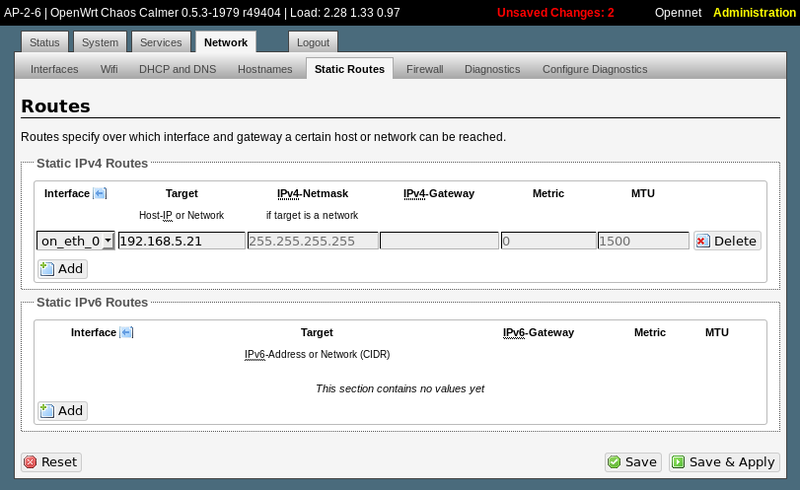Open DHCP and DNS subtab
The width and height of the screenshot is (800, 490).
coord(178,69)
